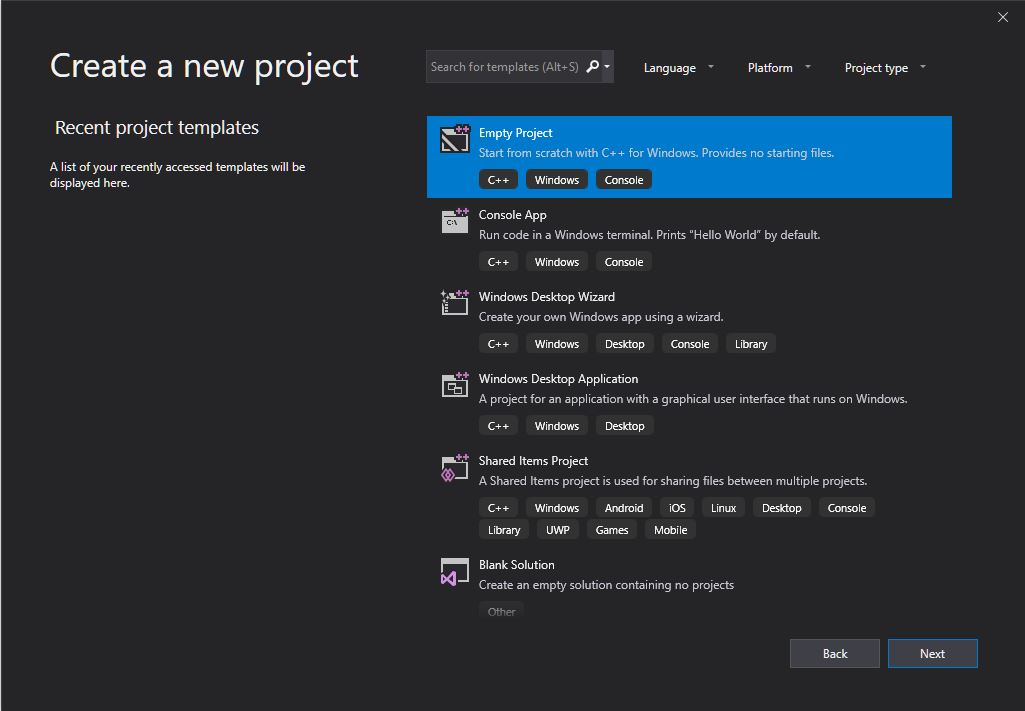Click the Empty Project description text
Screen dimensions: 1025x711
656,153
